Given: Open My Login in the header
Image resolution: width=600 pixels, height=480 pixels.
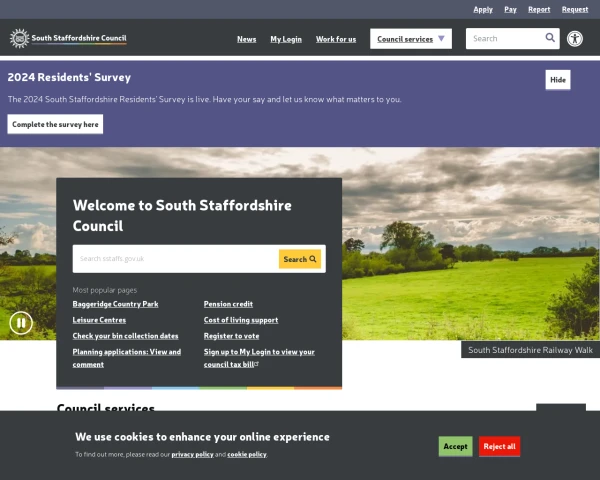Looking at the screenshot, I should 286,39.
